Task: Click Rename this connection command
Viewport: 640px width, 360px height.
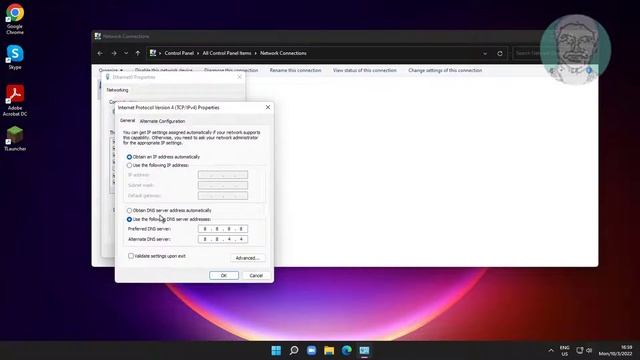Action: click(x=296, y=70)
